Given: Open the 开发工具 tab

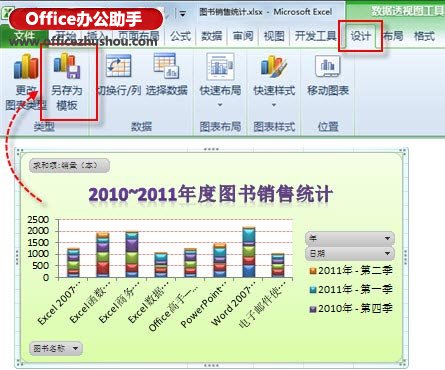Looking at the screenshot, I should point(315,36).
